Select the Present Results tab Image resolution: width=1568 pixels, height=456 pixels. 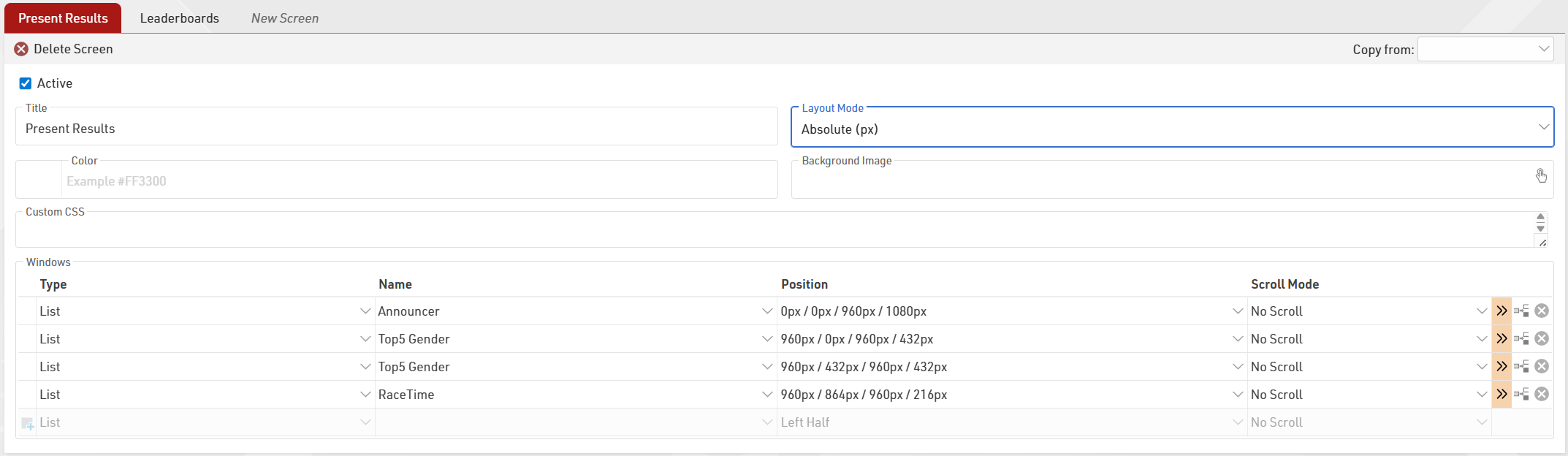tap(63, 18)
